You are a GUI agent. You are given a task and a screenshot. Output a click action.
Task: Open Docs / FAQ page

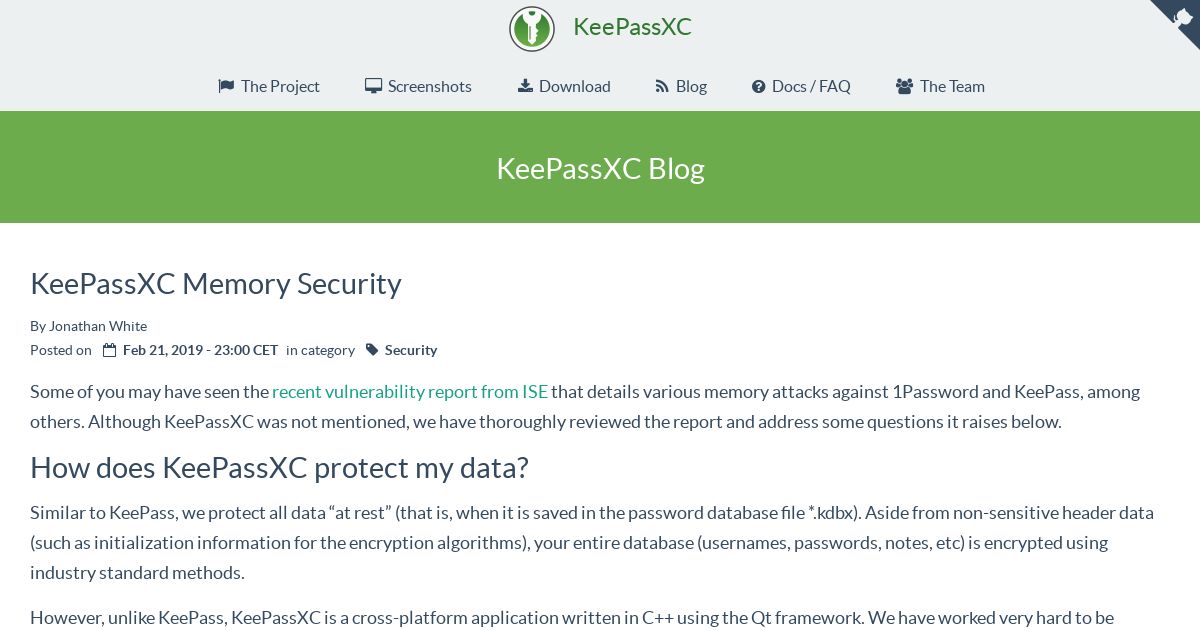(801, 86)
